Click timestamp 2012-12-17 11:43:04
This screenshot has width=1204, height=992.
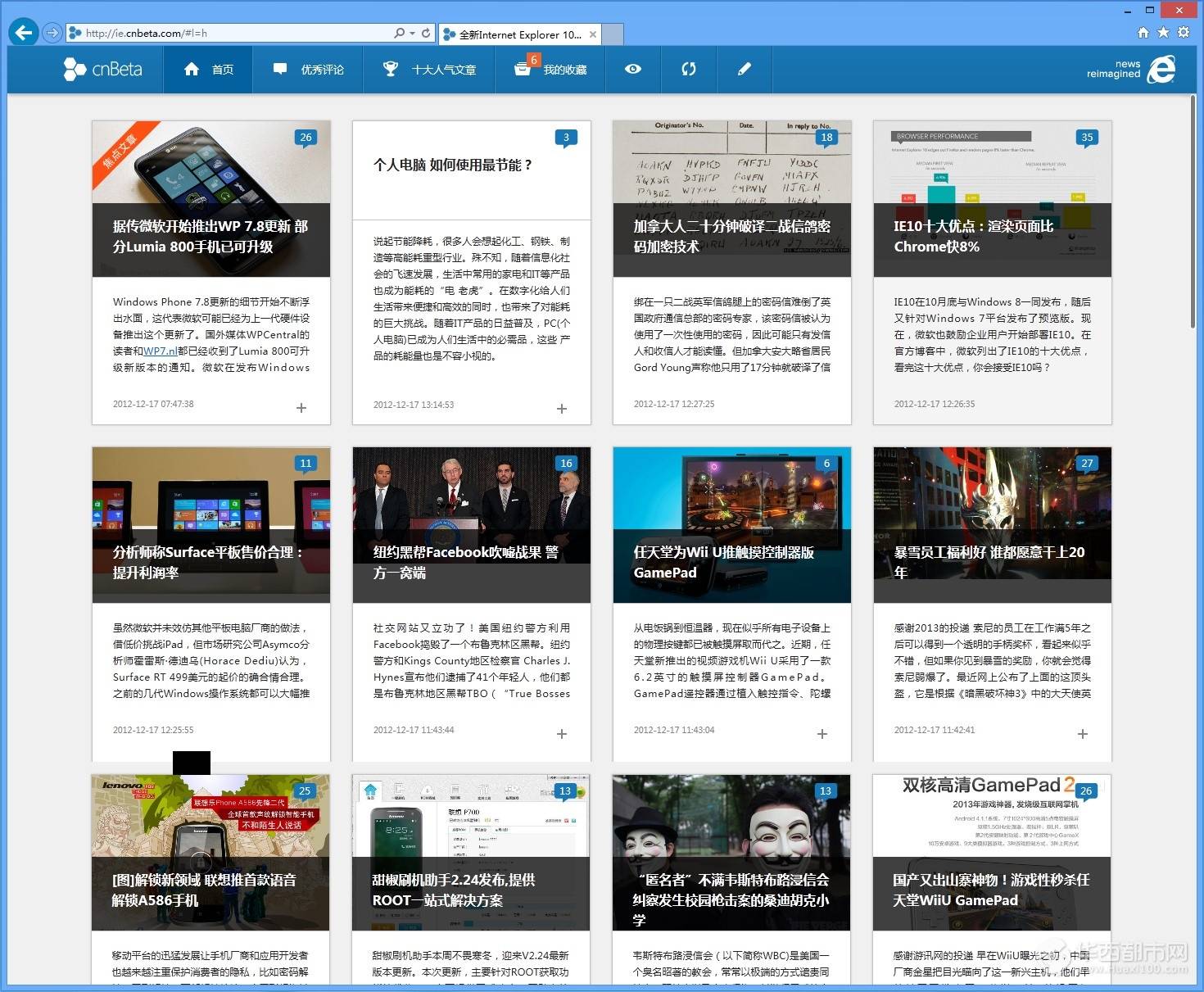[674, 730]
